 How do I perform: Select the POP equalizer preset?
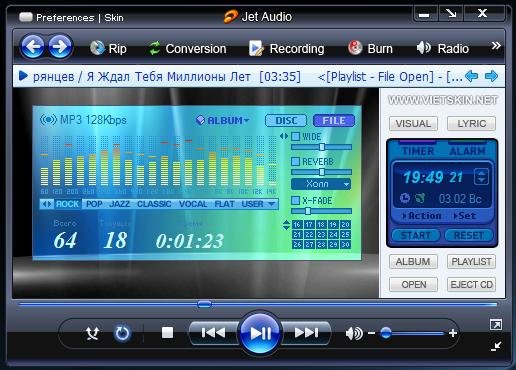(x=94, y=204)
